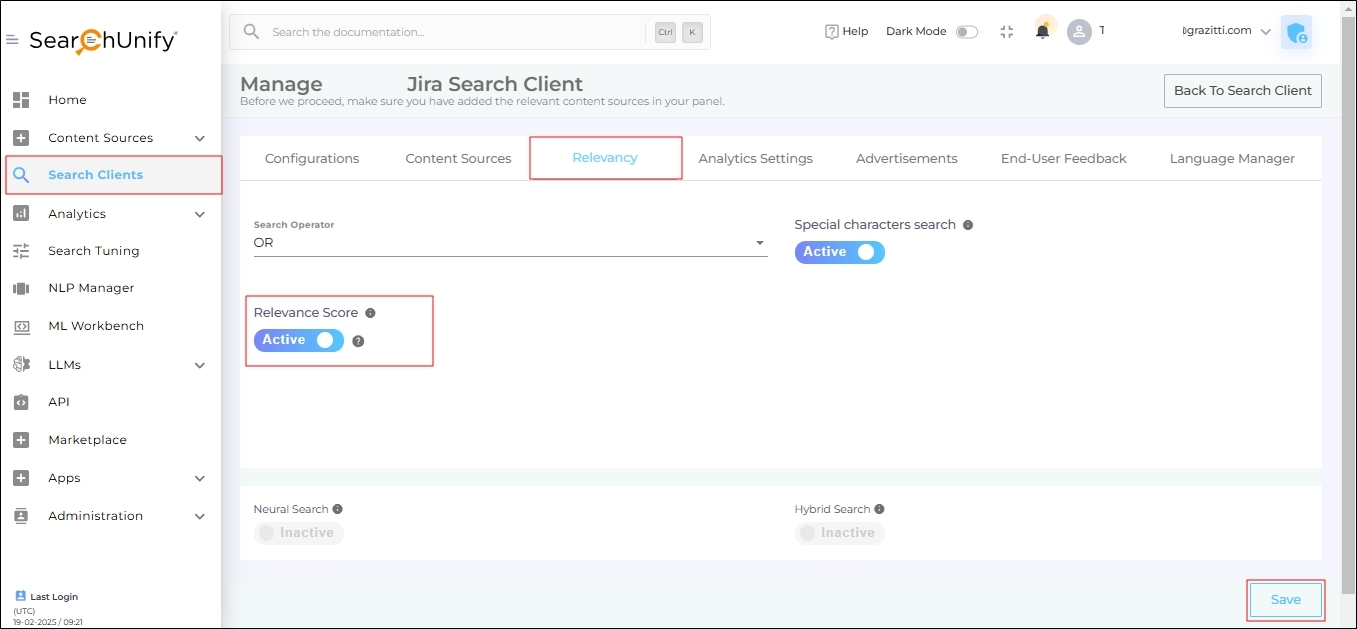
Task: Switch to the Language Manager tab
Action: coord(1232,159)
